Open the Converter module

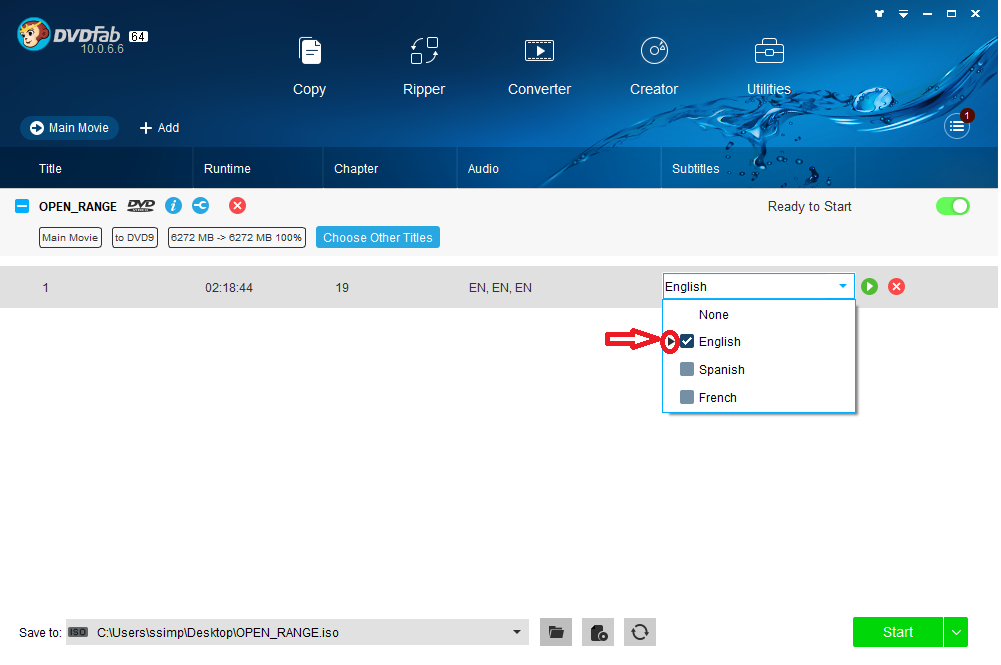coord(539,66)
